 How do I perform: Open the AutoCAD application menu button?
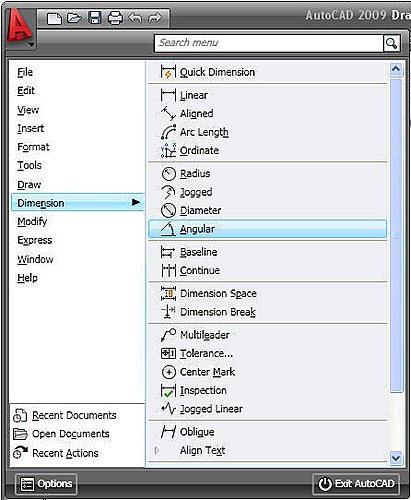20,30
